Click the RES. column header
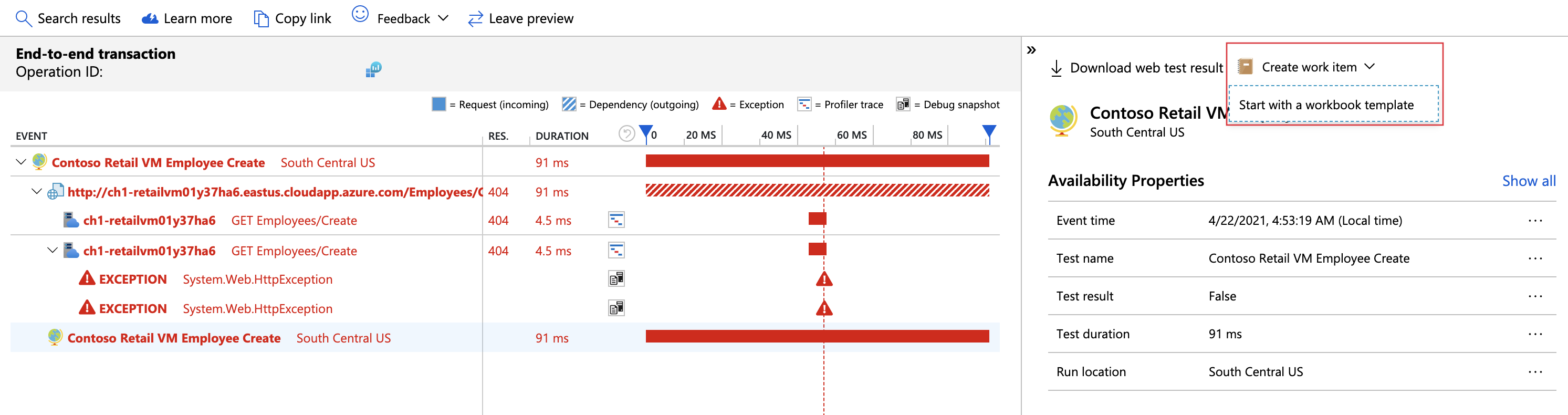 pos(498,136)
